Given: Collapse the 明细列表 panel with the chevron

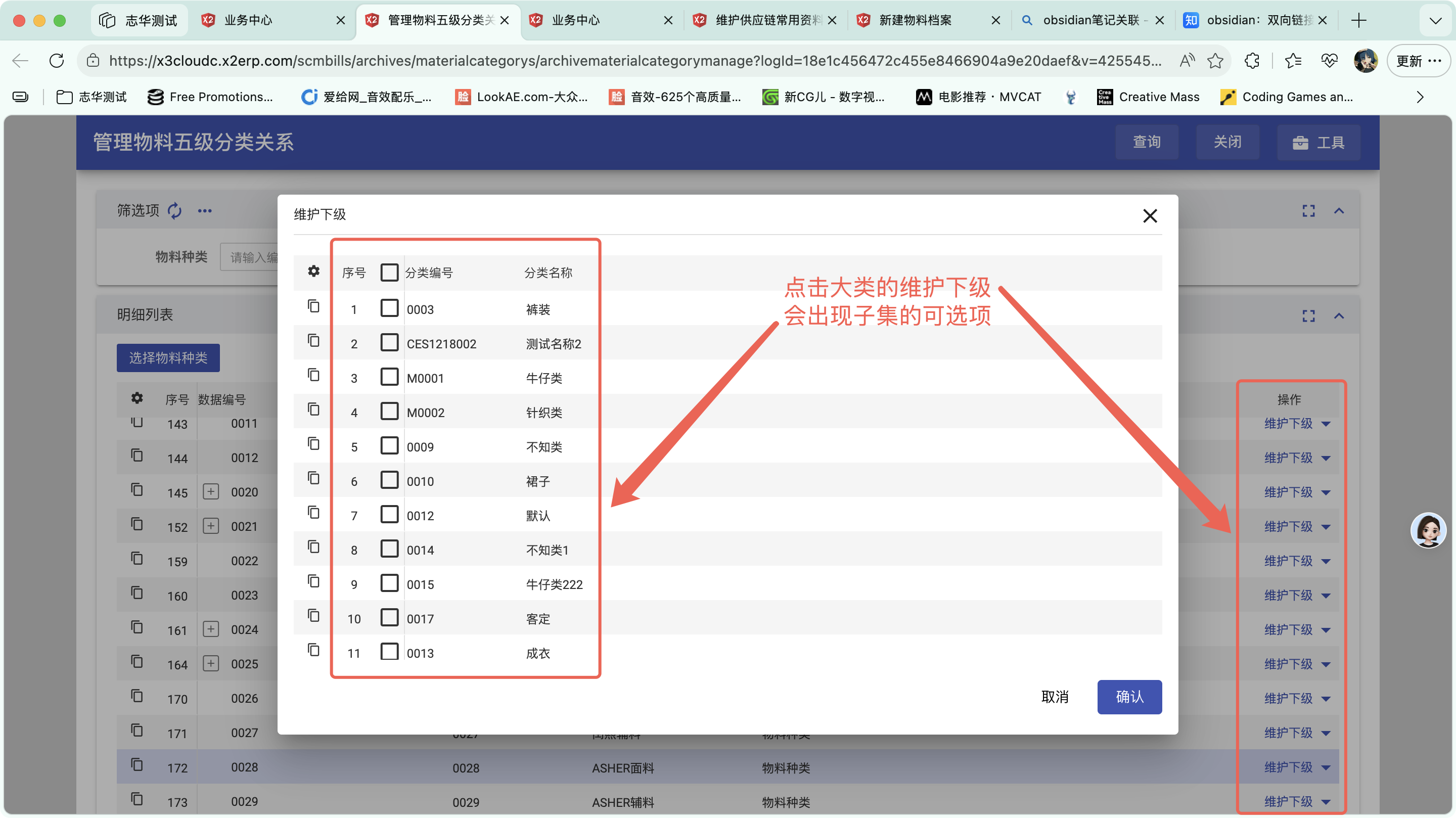Looking at the screenshot, I should click(x=1339, y=316).
